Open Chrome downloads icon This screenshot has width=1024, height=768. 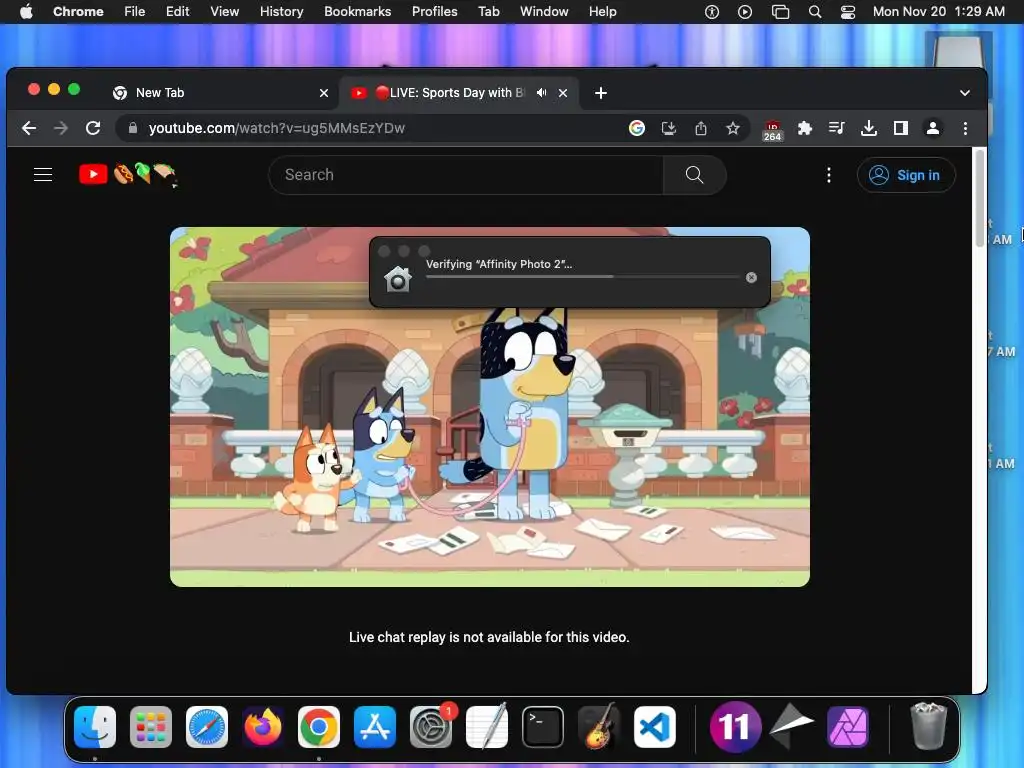(869, 128)
